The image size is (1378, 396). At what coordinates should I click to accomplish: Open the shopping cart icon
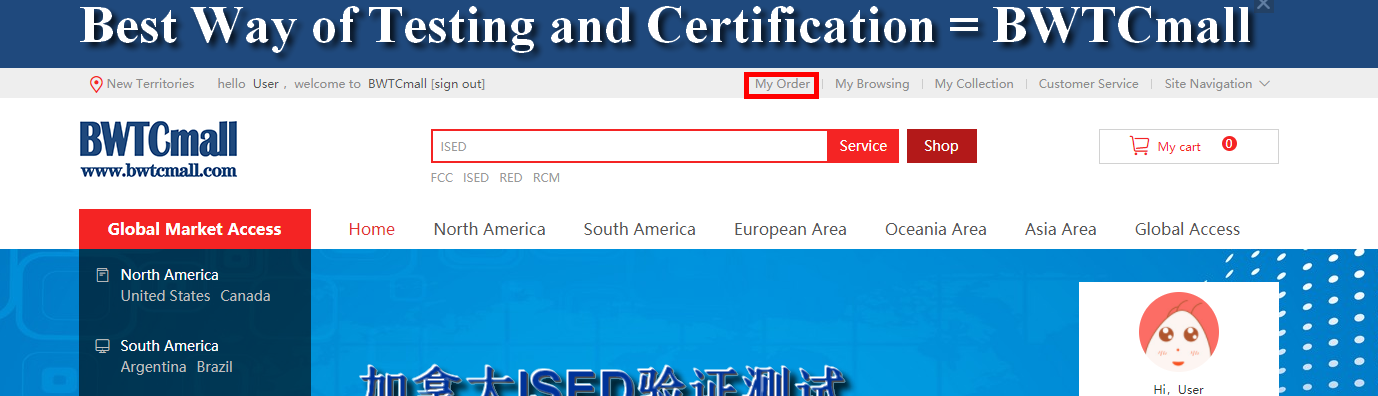click(1139, 146)
